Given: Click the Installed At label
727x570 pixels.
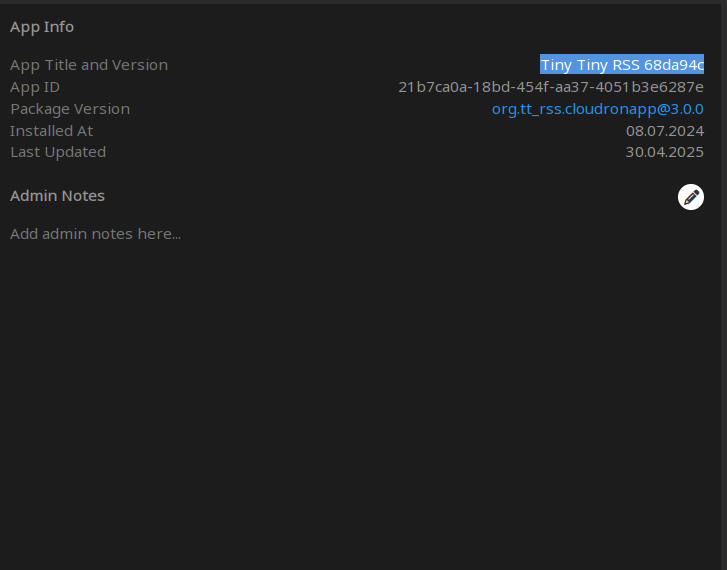Looking at the screenshot, I should click(51, 131).
